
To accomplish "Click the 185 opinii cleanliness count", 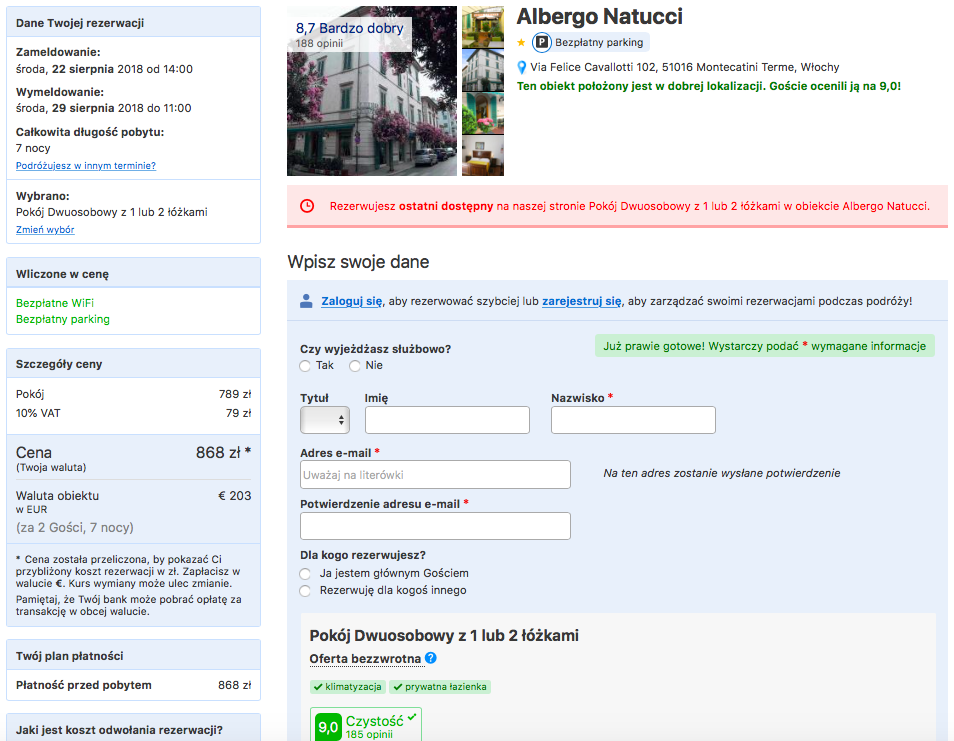I will tap(369, 734).
